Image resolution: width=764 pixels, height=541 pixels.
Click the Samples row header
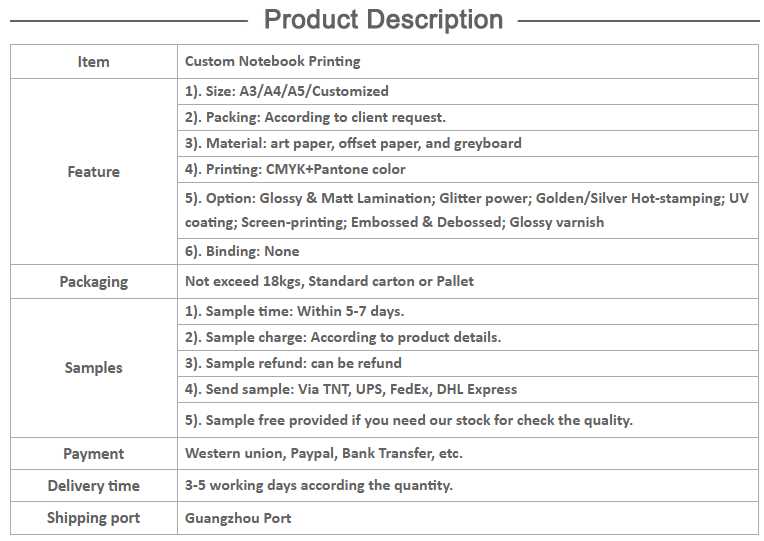(93, 368)
